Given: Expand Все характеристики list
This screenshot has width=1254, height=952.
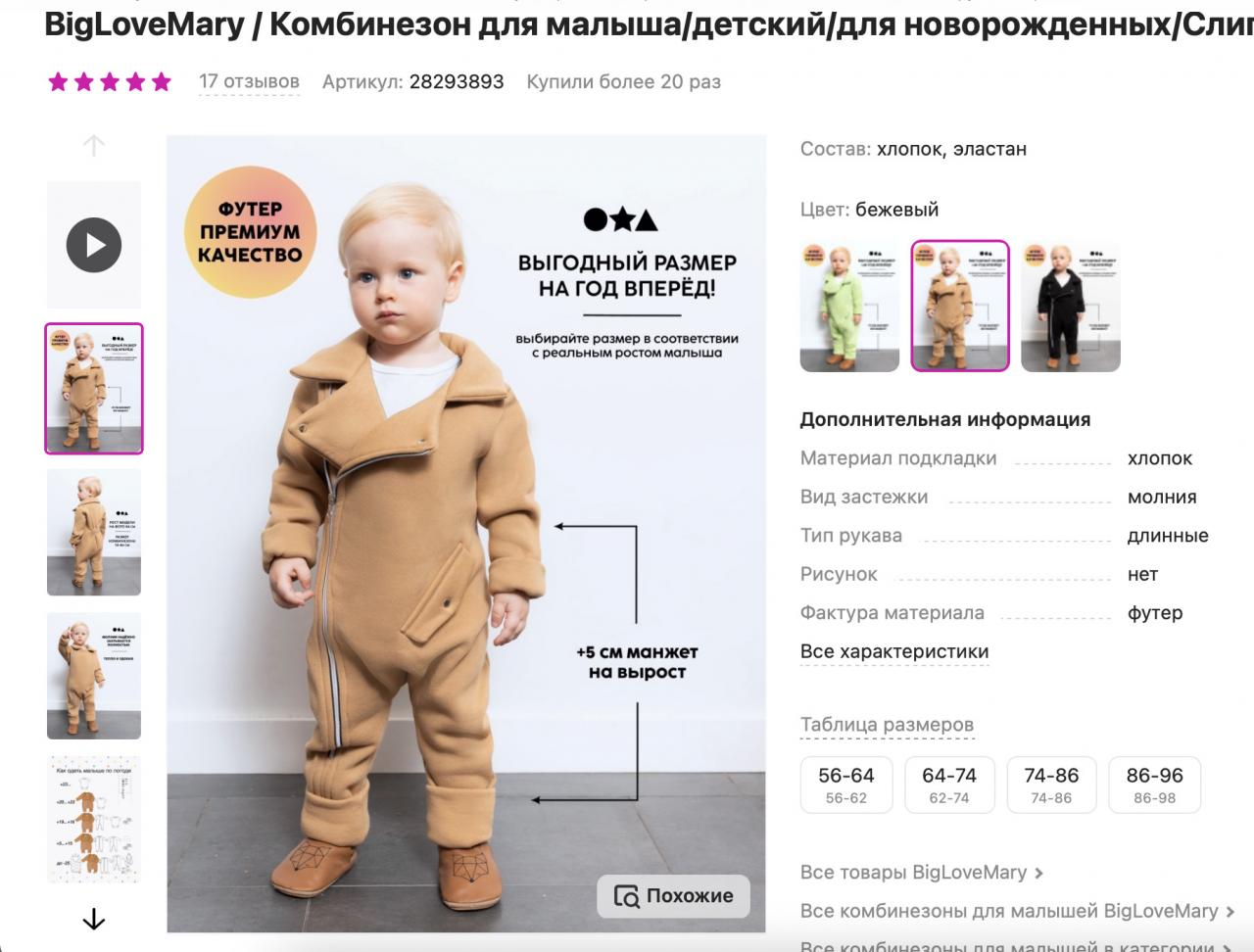Looking at the screenshot, I should pyautogui.click(x=894, y=652).
